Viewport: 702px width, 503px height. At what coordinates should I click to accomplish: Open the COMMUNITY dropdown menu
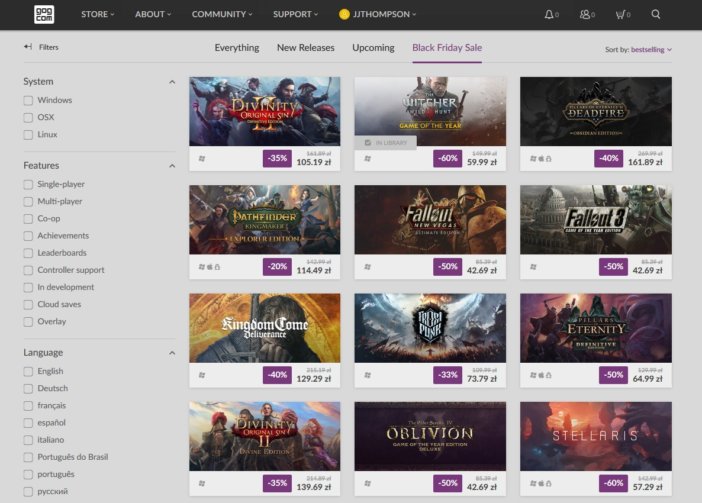point(222,14)
